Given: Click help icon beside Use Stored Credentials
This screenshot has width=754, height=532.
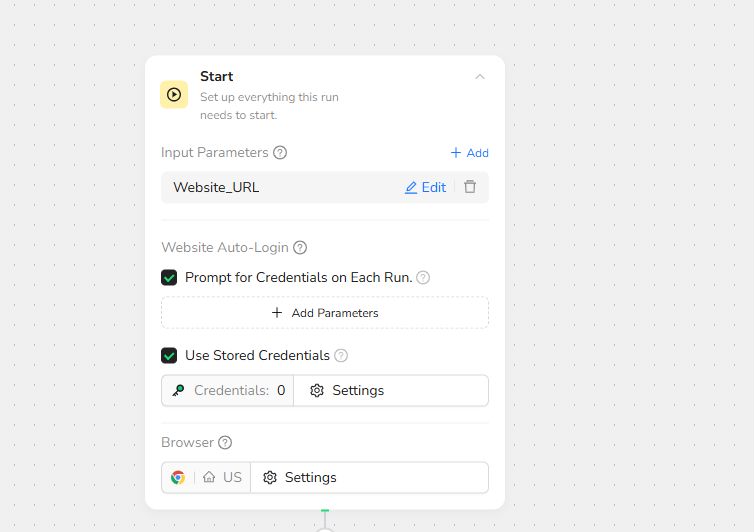Looking at the screenshot, I should (341, 355).
